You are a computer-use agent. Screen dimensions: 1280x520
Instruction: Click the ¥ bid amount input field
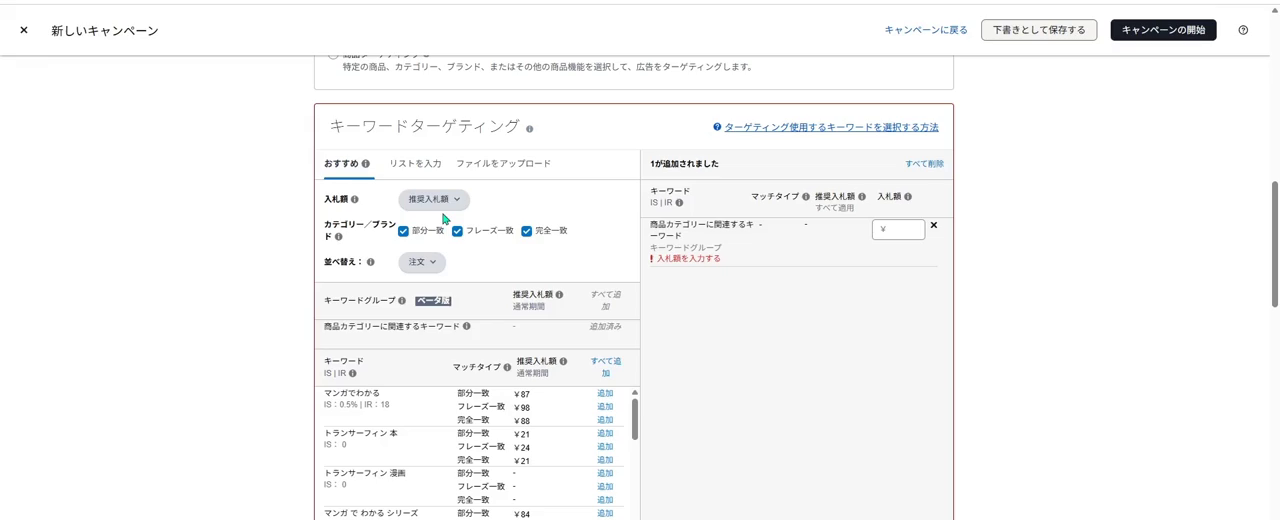[x=898, y=229]
